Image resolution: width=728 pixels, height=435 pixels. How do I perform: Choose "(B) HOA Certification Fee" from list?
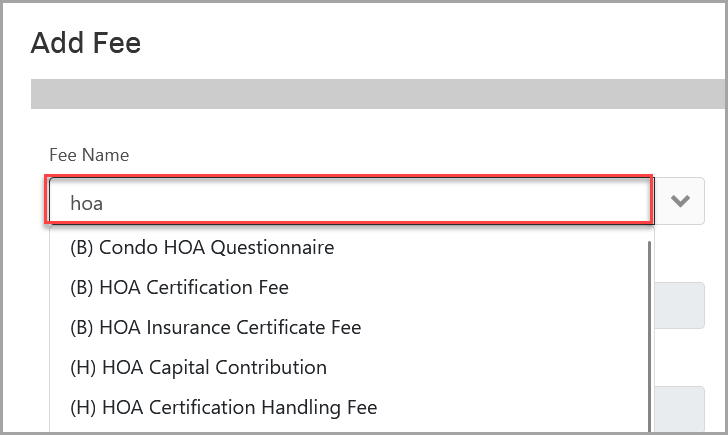(x=179, y=287)
